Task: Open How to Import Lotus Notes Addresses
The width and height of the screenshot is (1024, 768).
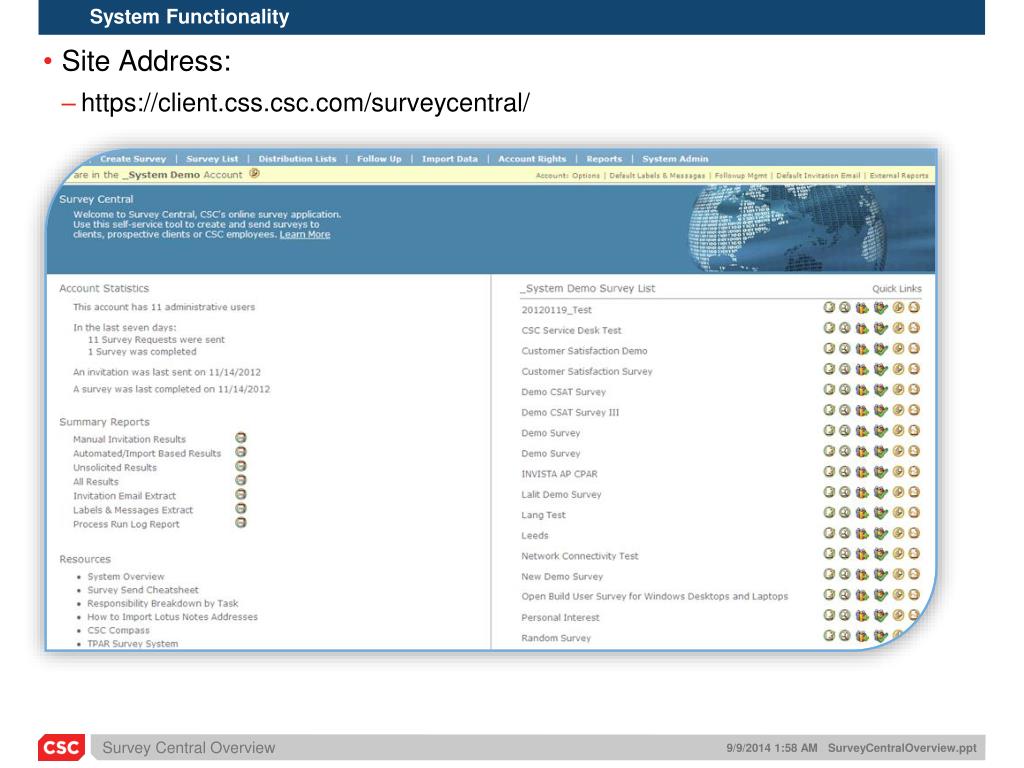Action: point(172,616)
